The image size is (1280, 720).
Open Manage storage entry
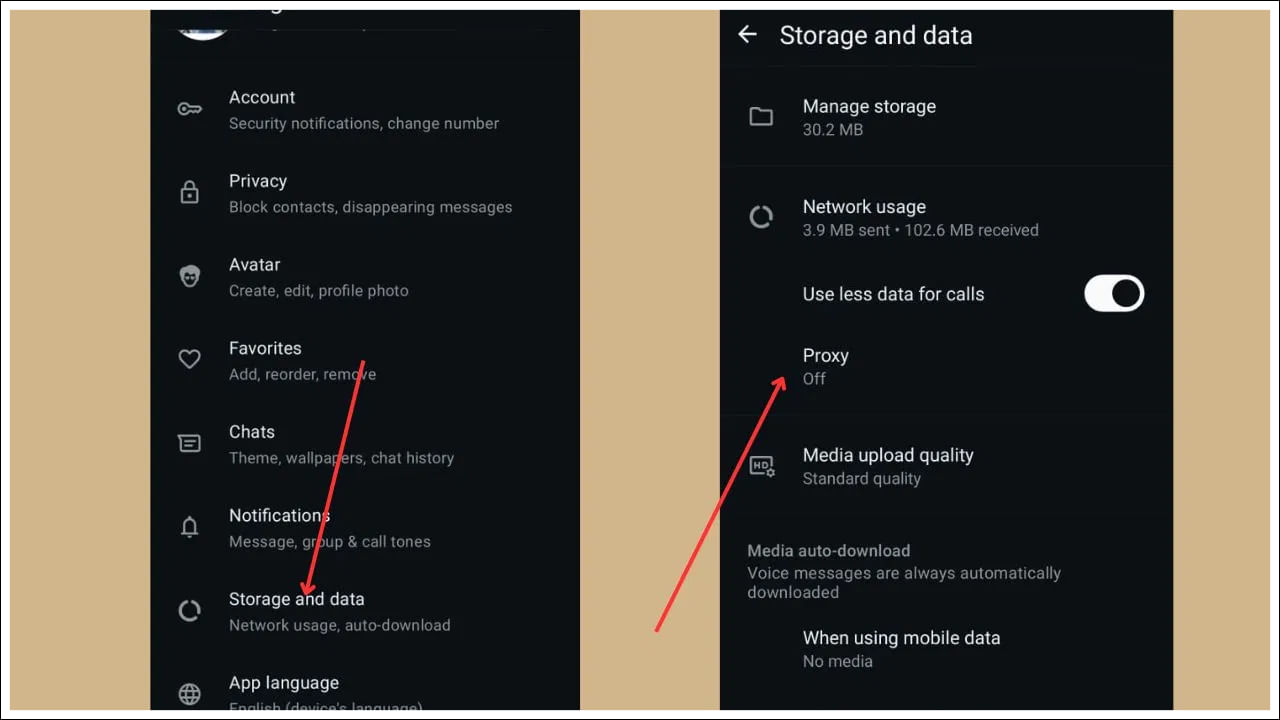(869, 117)
